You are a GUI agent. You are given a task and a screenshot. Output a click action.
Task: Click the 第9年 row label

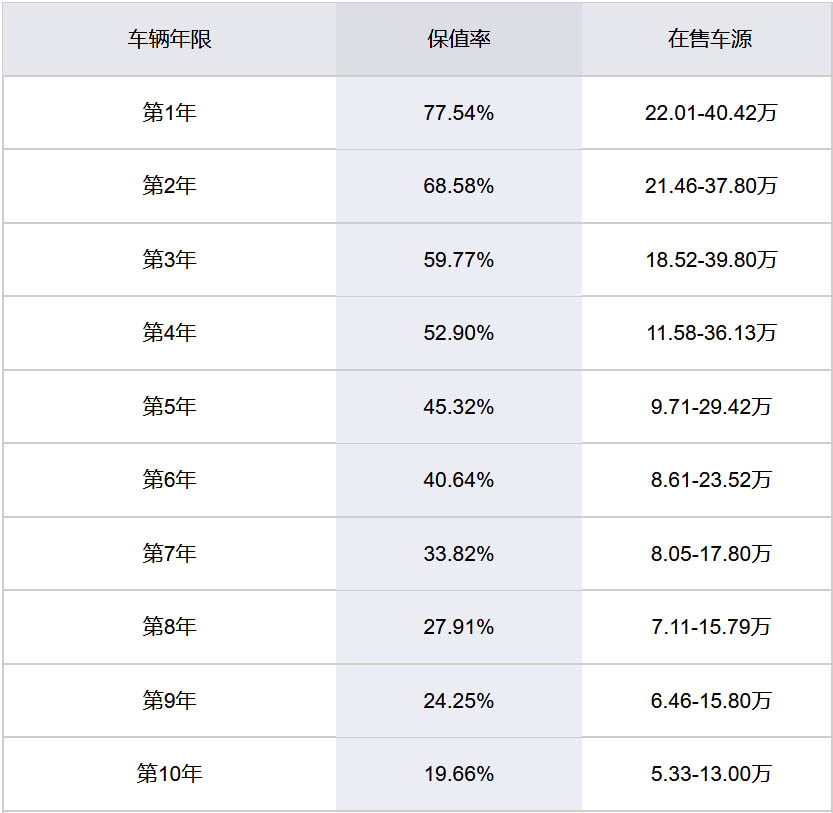(x=169, y=700)
